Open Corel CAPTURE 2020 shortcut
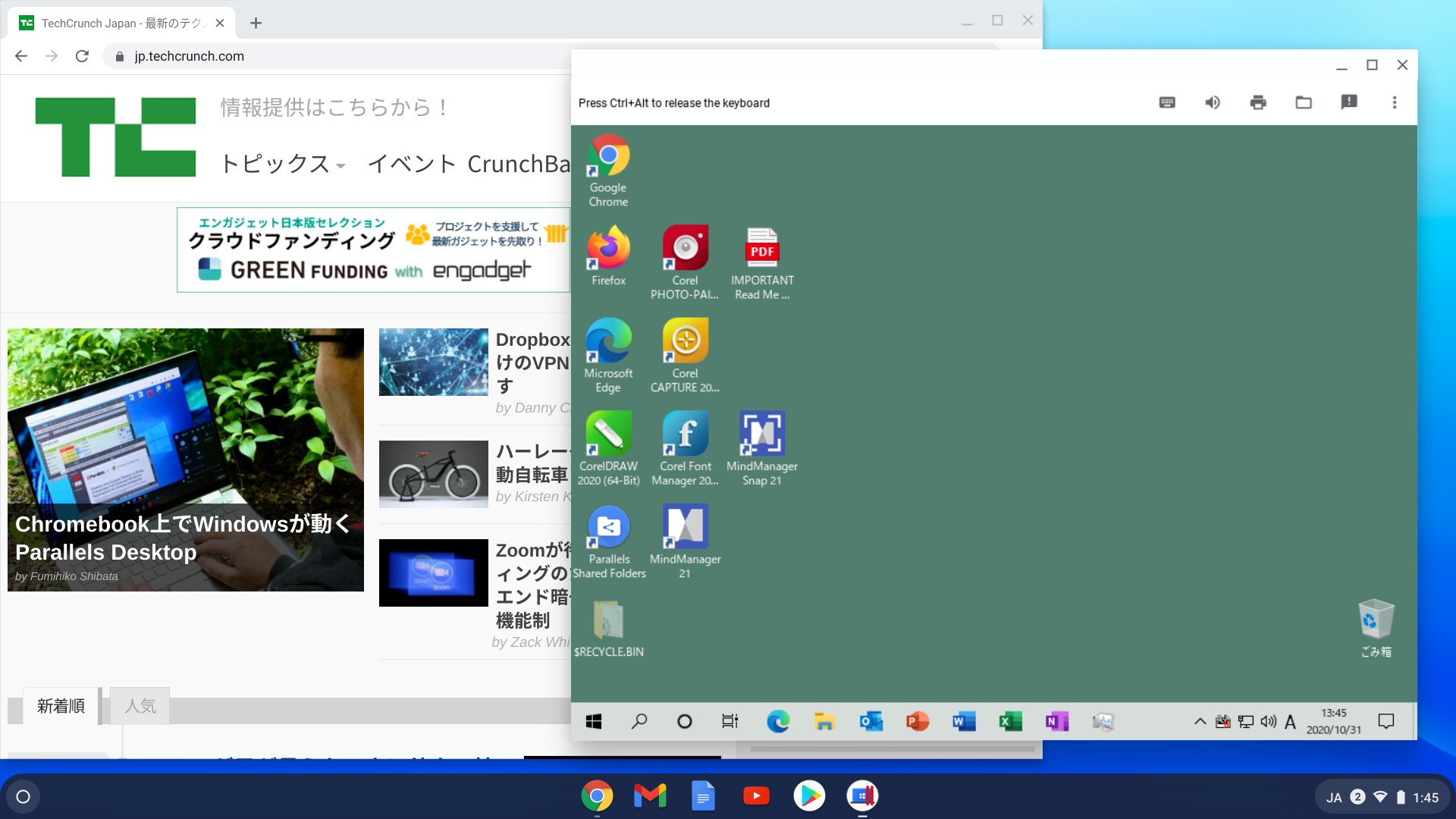This screenshot has width=1456, height=819. pos(685,356)
